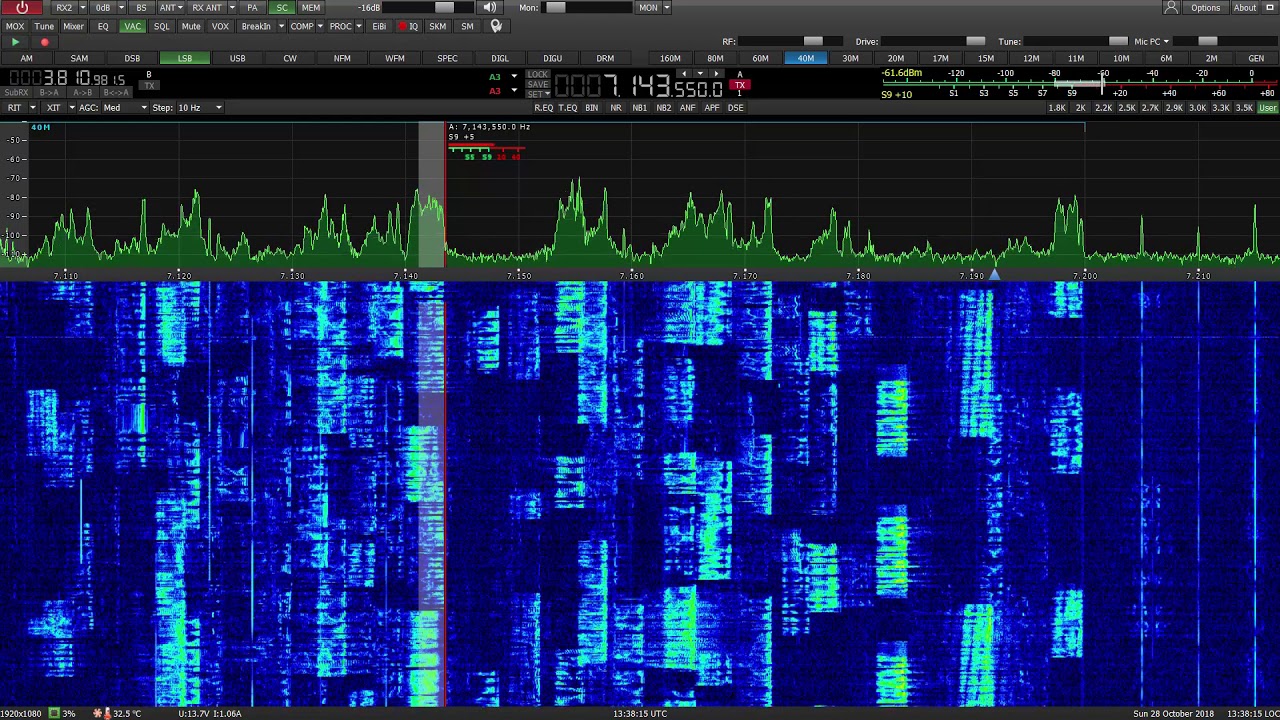Enable NR noise reduction
The image size is (1280, 720).
tap(616, 107)
